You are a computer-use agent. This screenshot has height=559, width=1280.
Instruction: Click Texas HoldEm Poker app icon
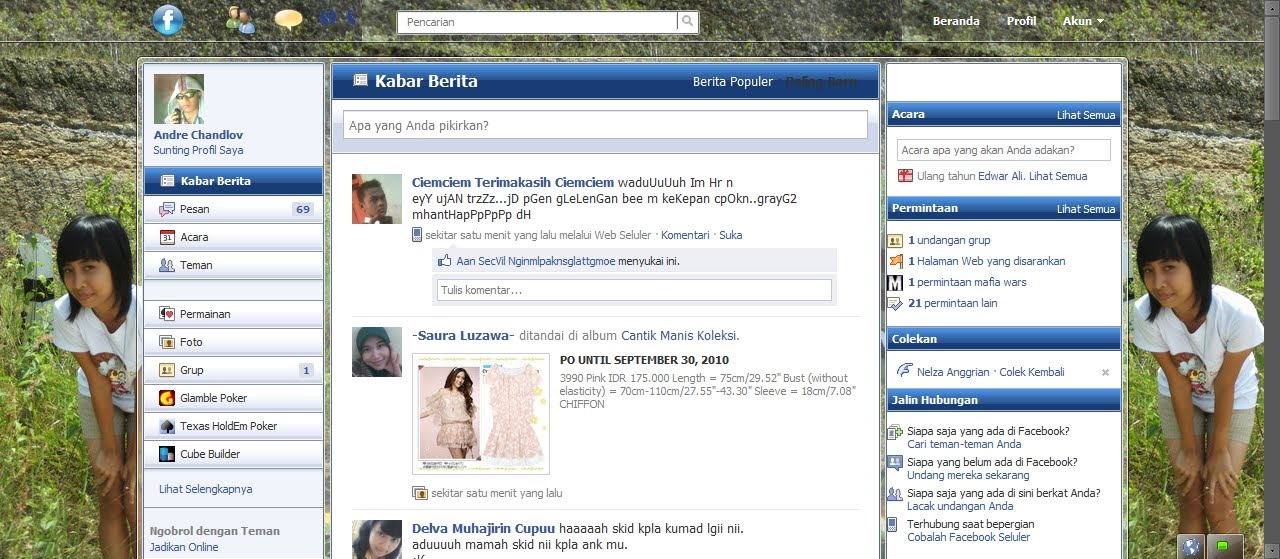167,426
